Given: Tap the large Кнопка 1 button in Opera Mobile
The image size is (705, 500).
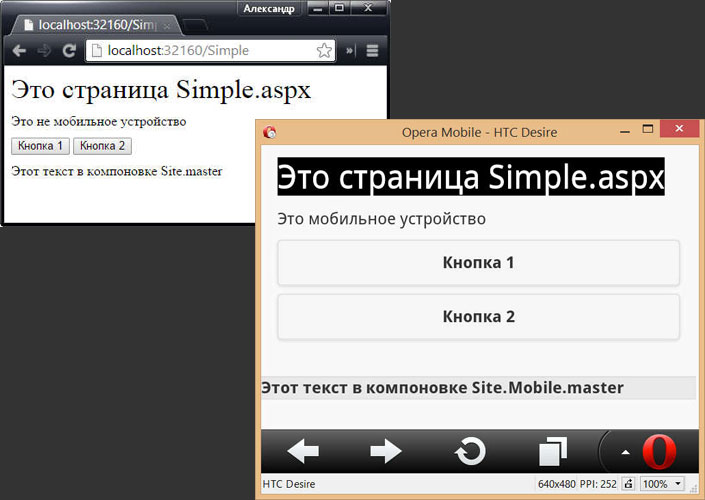Looking at the screenshot, I should (x=478, y=263).
